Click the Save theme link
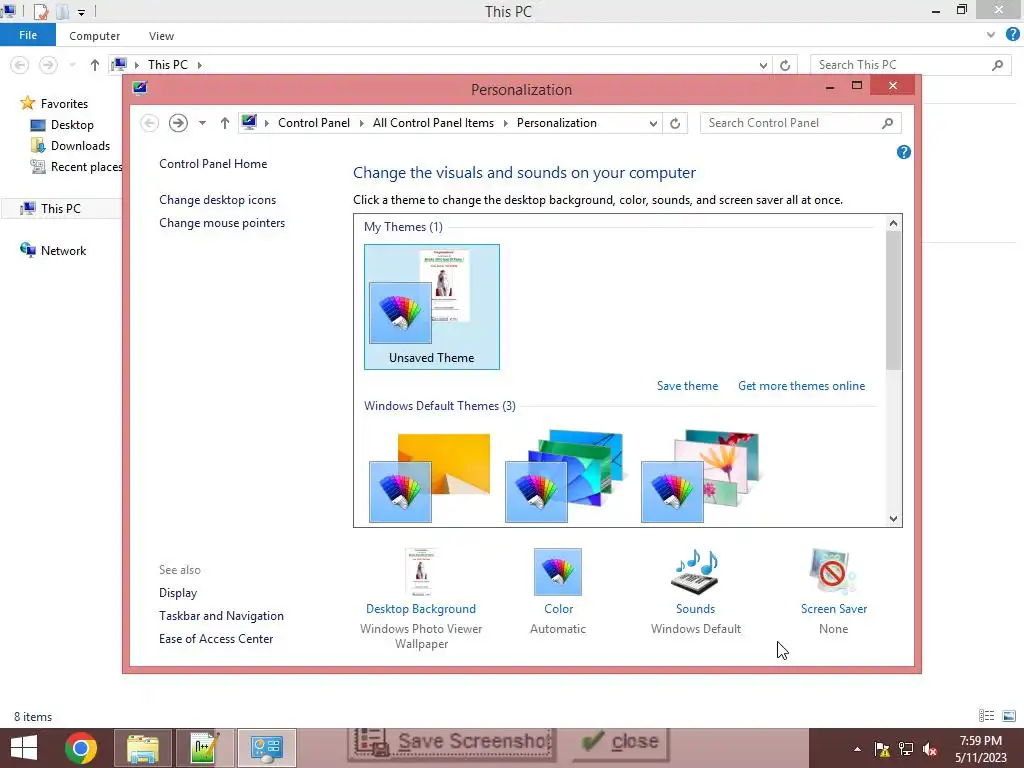 pos(688,386)
